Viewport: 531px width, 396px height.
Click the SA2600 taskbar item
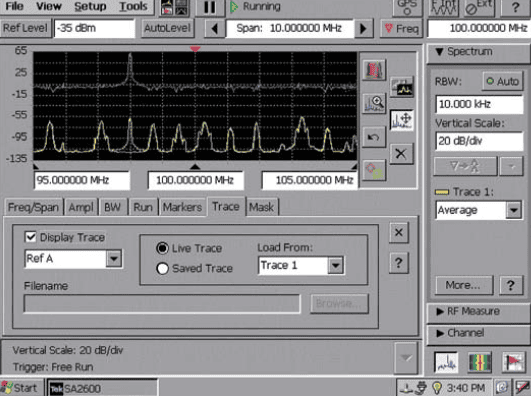(x=102, y=388)
